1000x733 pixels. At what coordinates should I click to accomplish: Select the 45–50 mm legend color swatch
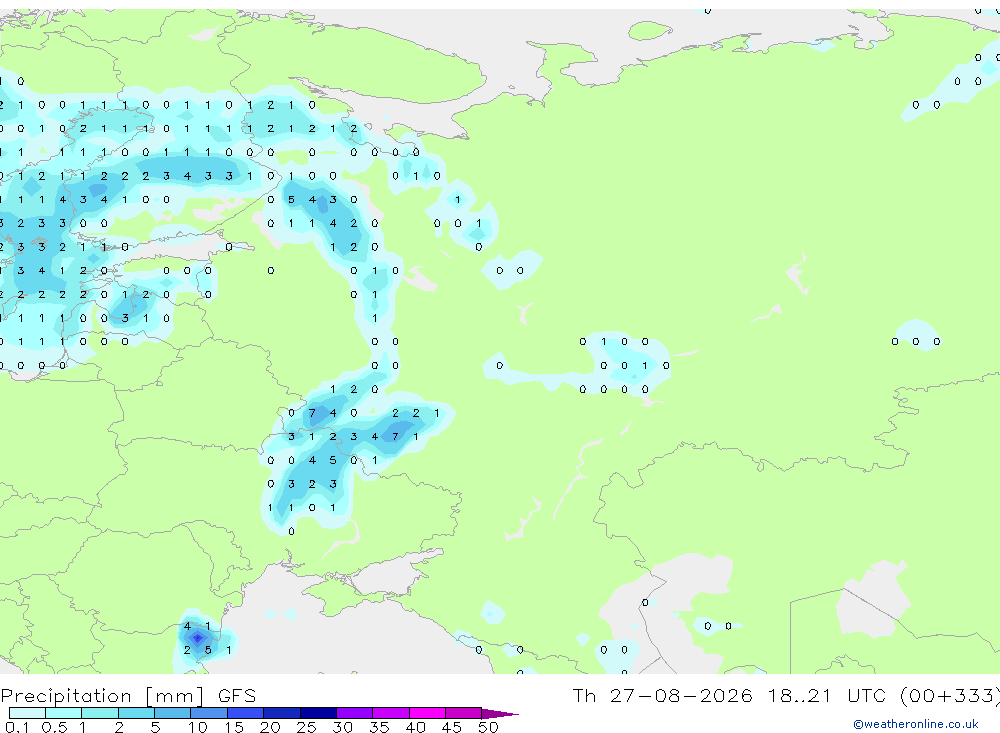[x=464, y=713]
